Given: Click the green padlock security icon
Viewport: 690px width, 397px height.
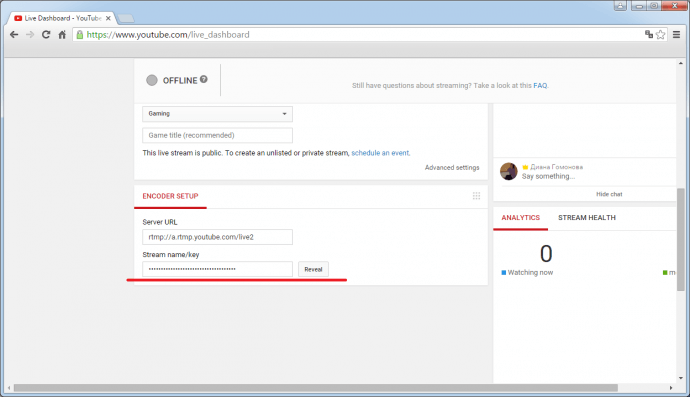Looking at the screenshot, I should pos(80,35).
